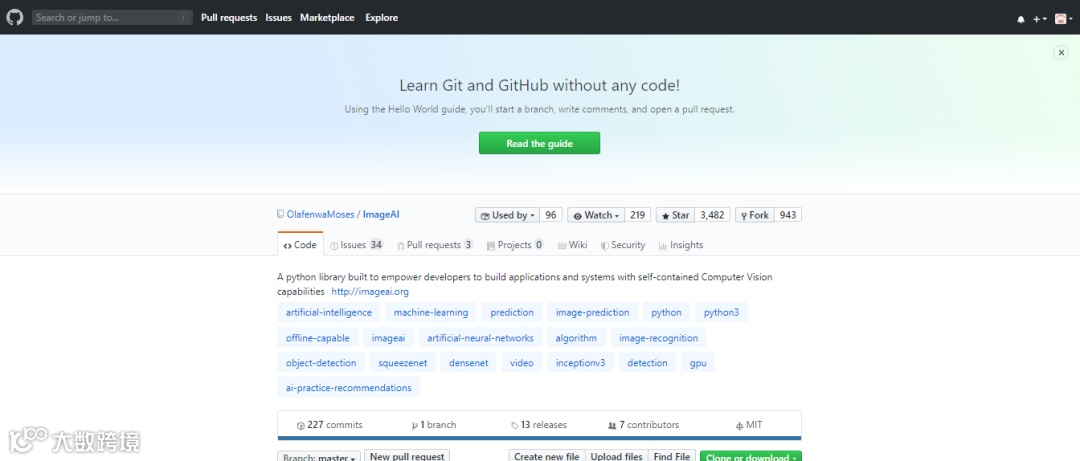The height and width of the screenshot is (461, 1080).
Task: Click the Create new file button
Action: click(x=547, y=456)
